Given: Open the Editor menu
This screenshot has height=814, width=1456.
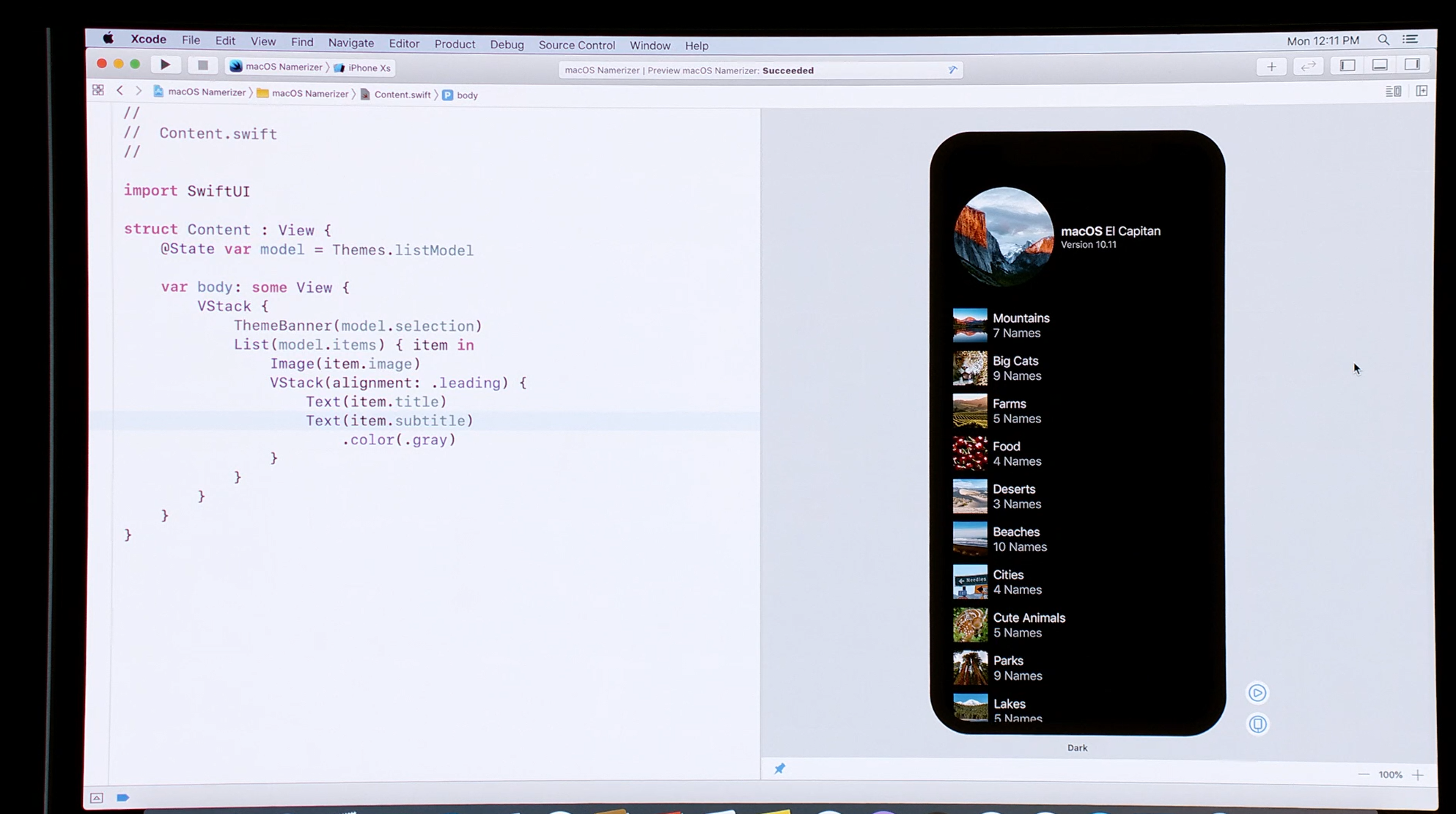Looking at the screenshot, I should [x=404, y=44].
